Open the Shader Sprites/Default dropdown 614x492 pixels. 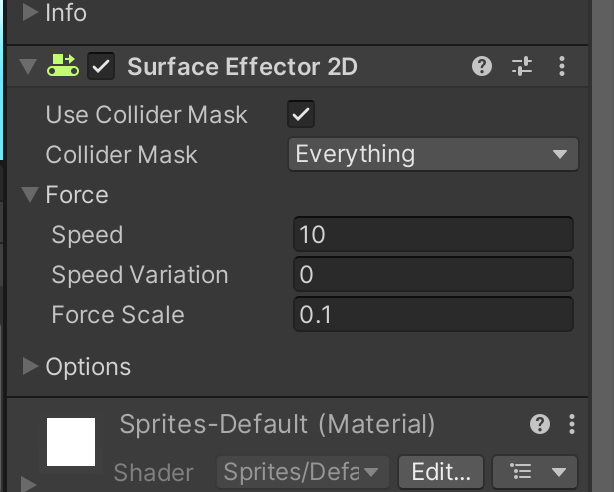coord(302,471)
